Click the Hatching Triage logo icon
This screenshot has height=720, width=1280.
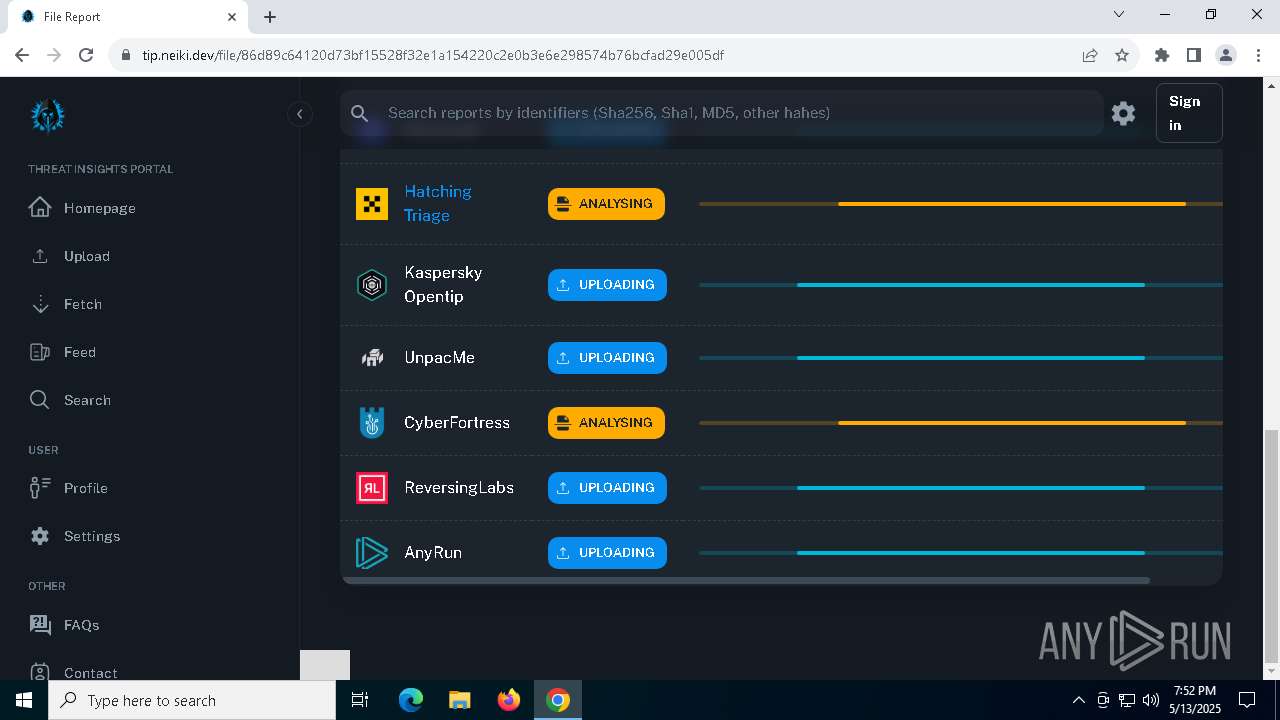pos(372,204)
